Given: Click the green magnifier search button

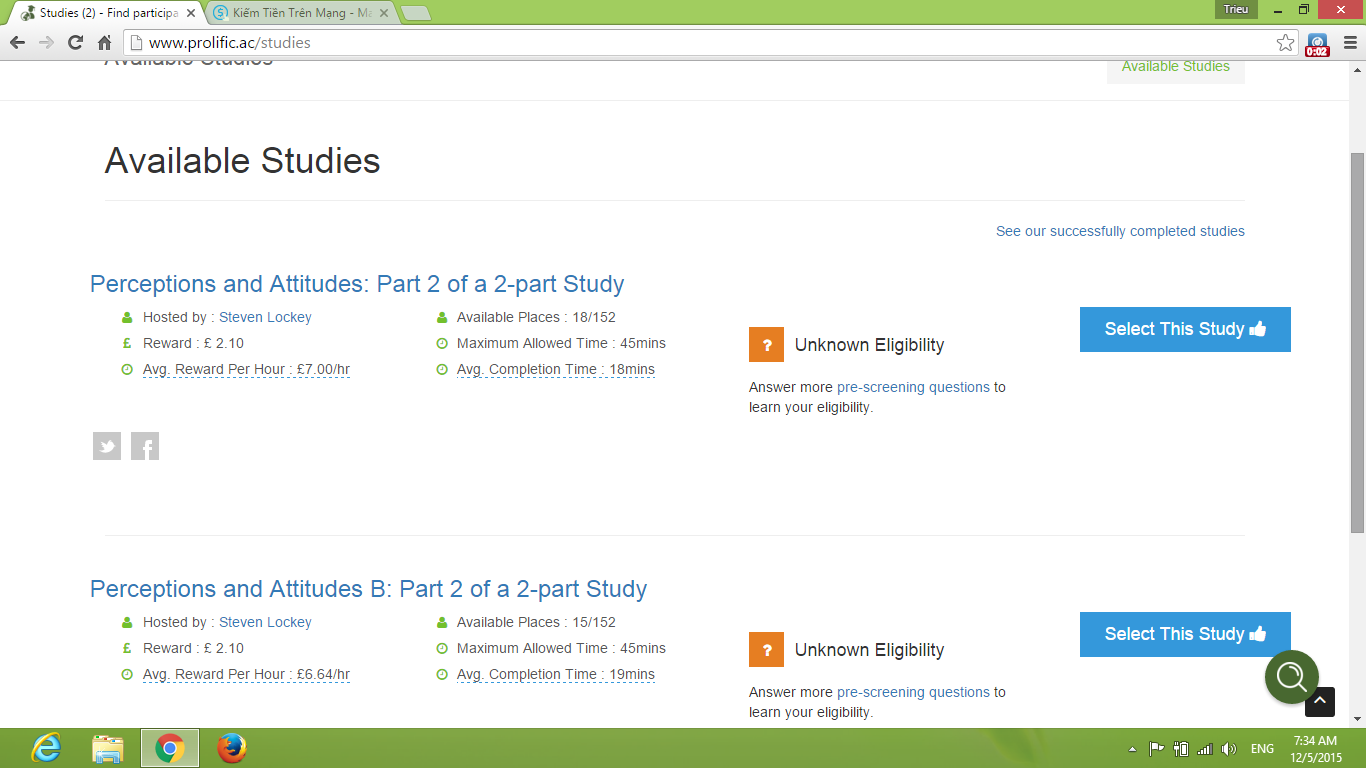Looking at the screenshot, I should pos(1292,677).
